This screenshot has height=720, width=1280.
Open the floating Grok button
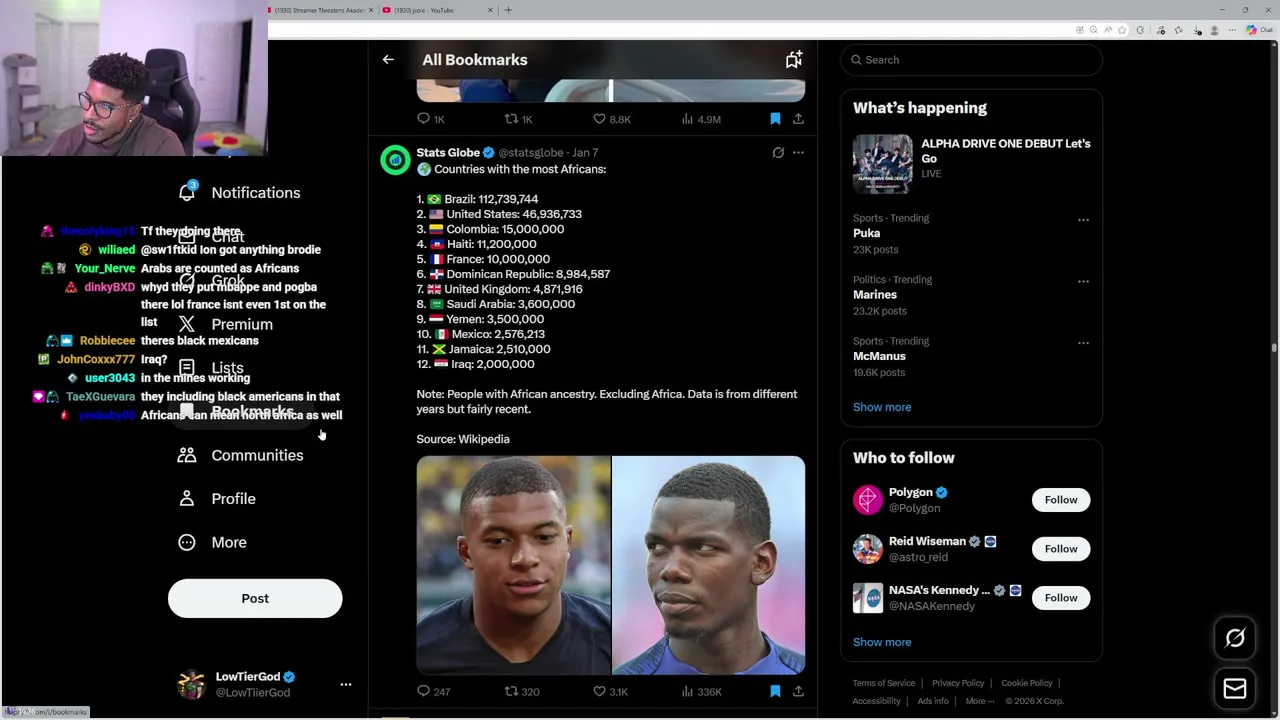point(1235,638)
